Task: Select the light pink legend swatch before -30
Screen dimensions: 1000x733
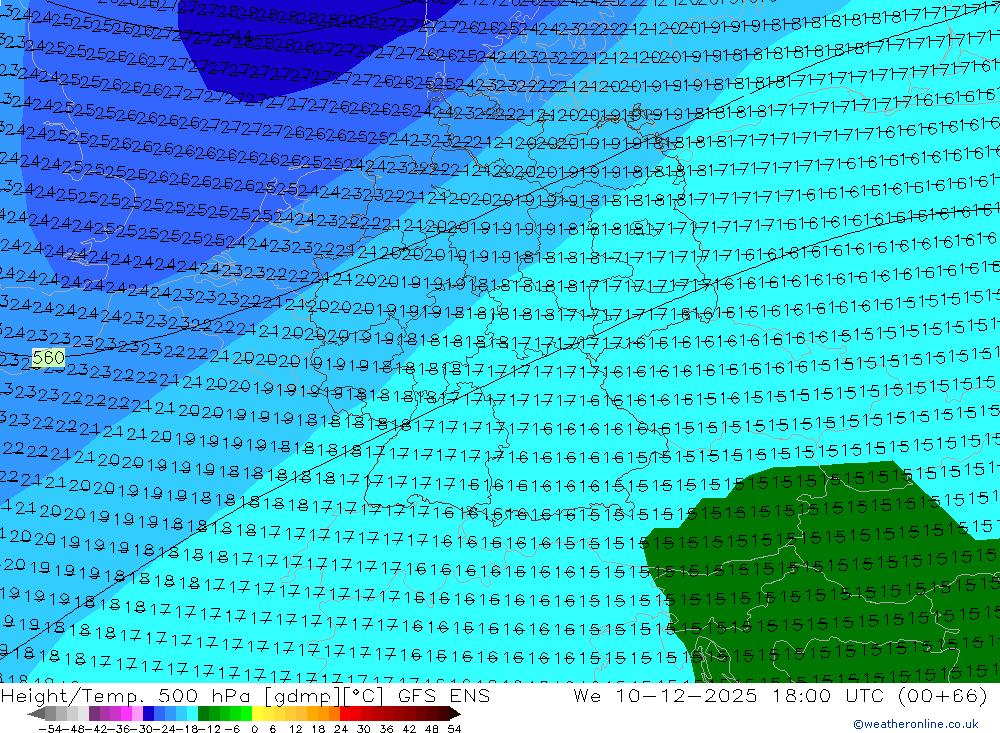Action: [137, 713]
